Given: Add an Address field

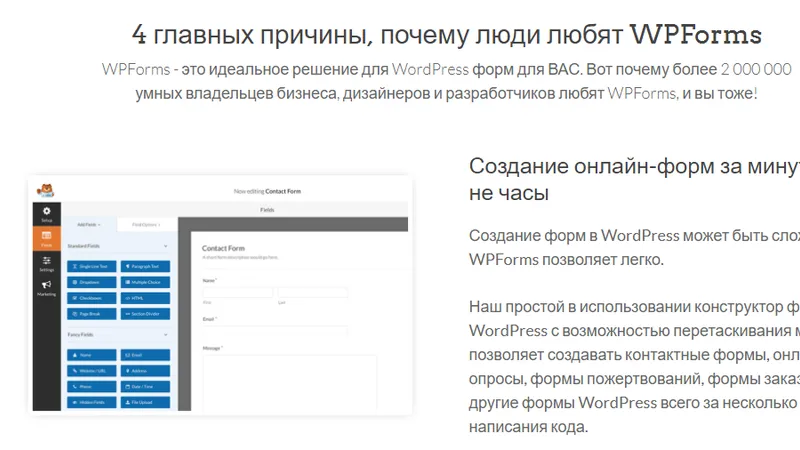Looking at the screenshot, I should [145, 371].
